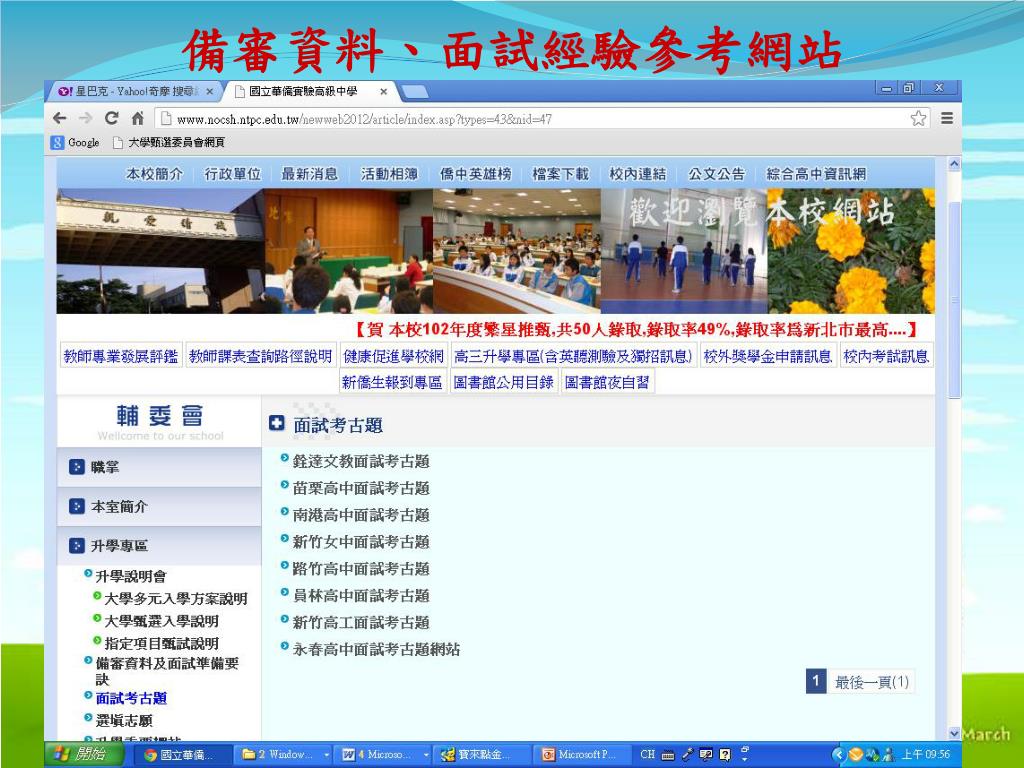The image size is (1024, 768).
Task: Open 新竹高工面試考古題 article
Action: click(x=360, y=622)
